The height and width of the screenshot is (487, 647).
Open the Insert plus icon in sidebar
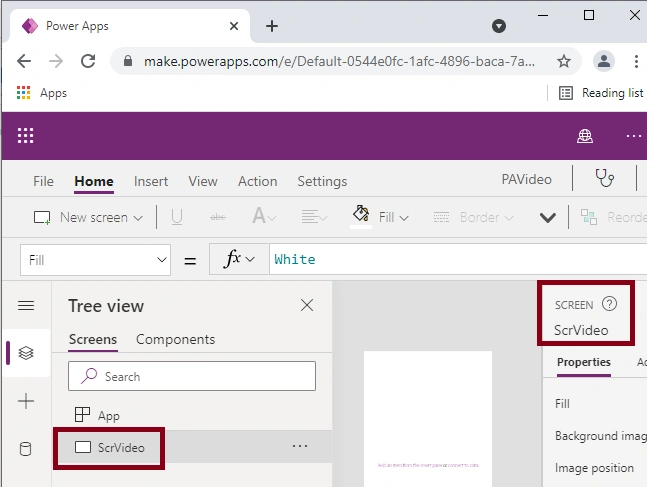tap(26, 401)
